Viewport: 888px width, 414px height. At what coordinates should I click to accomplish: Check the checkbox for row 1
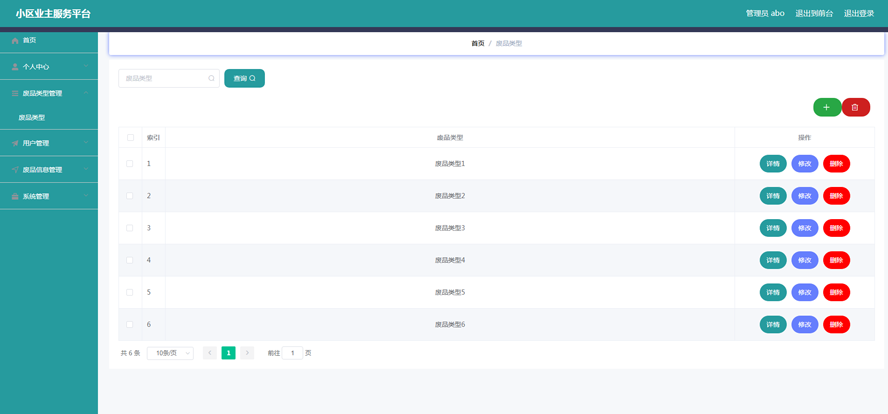click(x=130, y=164)
